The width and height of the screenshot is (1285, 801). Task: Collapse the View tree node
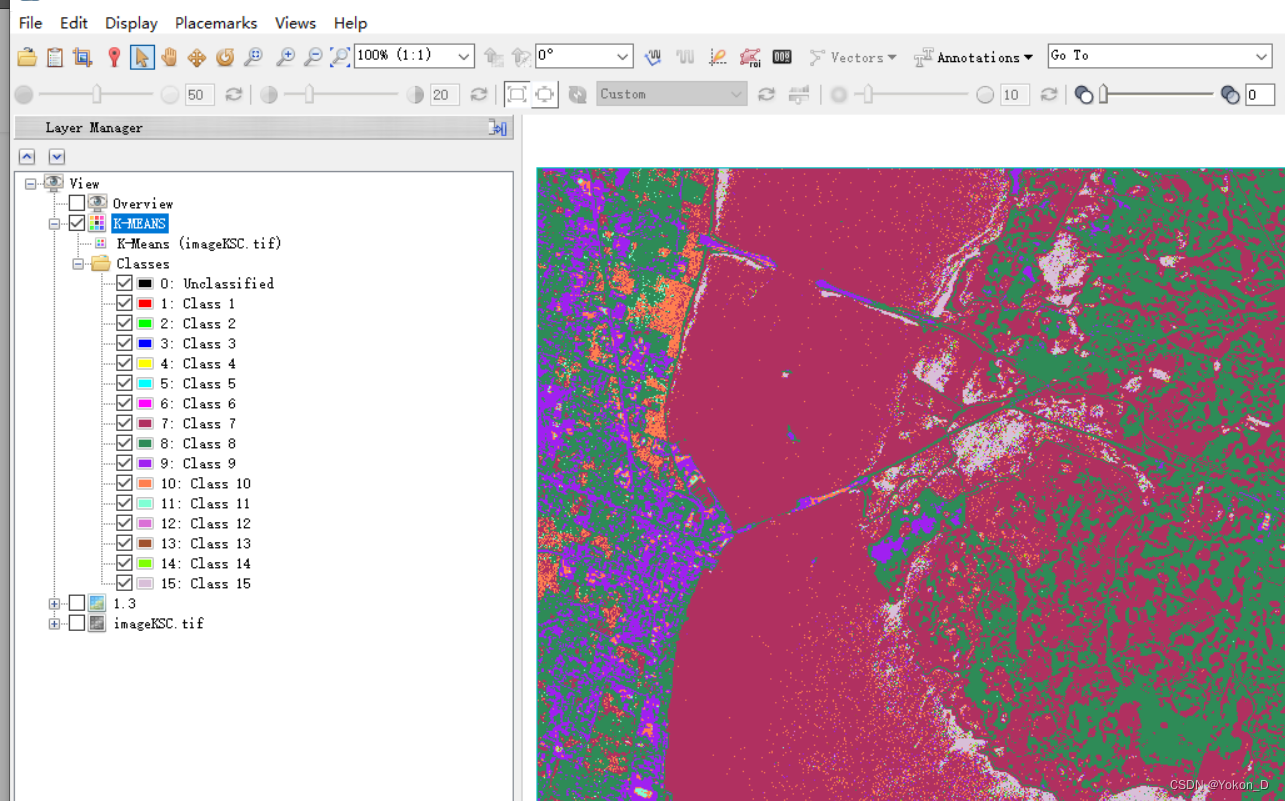tap(30, 184)
